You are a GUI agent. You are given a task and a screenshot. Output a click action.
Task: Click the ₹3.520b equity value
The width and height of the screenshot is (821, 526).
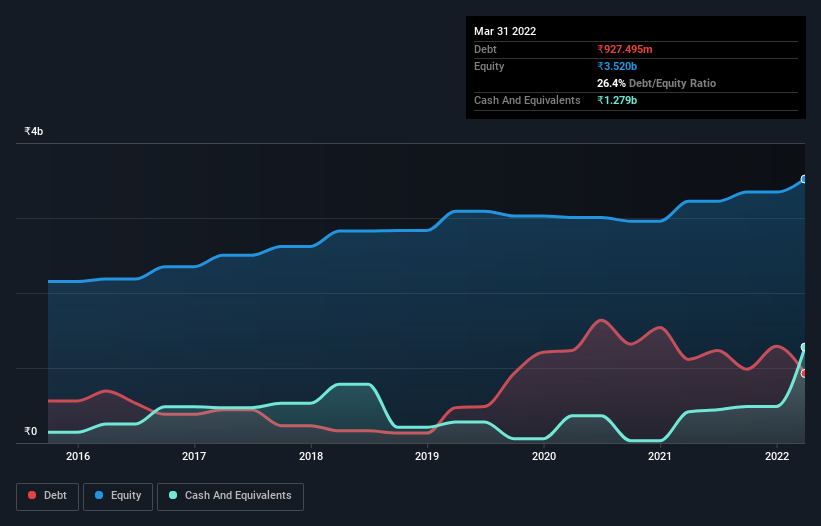(617, 66)
